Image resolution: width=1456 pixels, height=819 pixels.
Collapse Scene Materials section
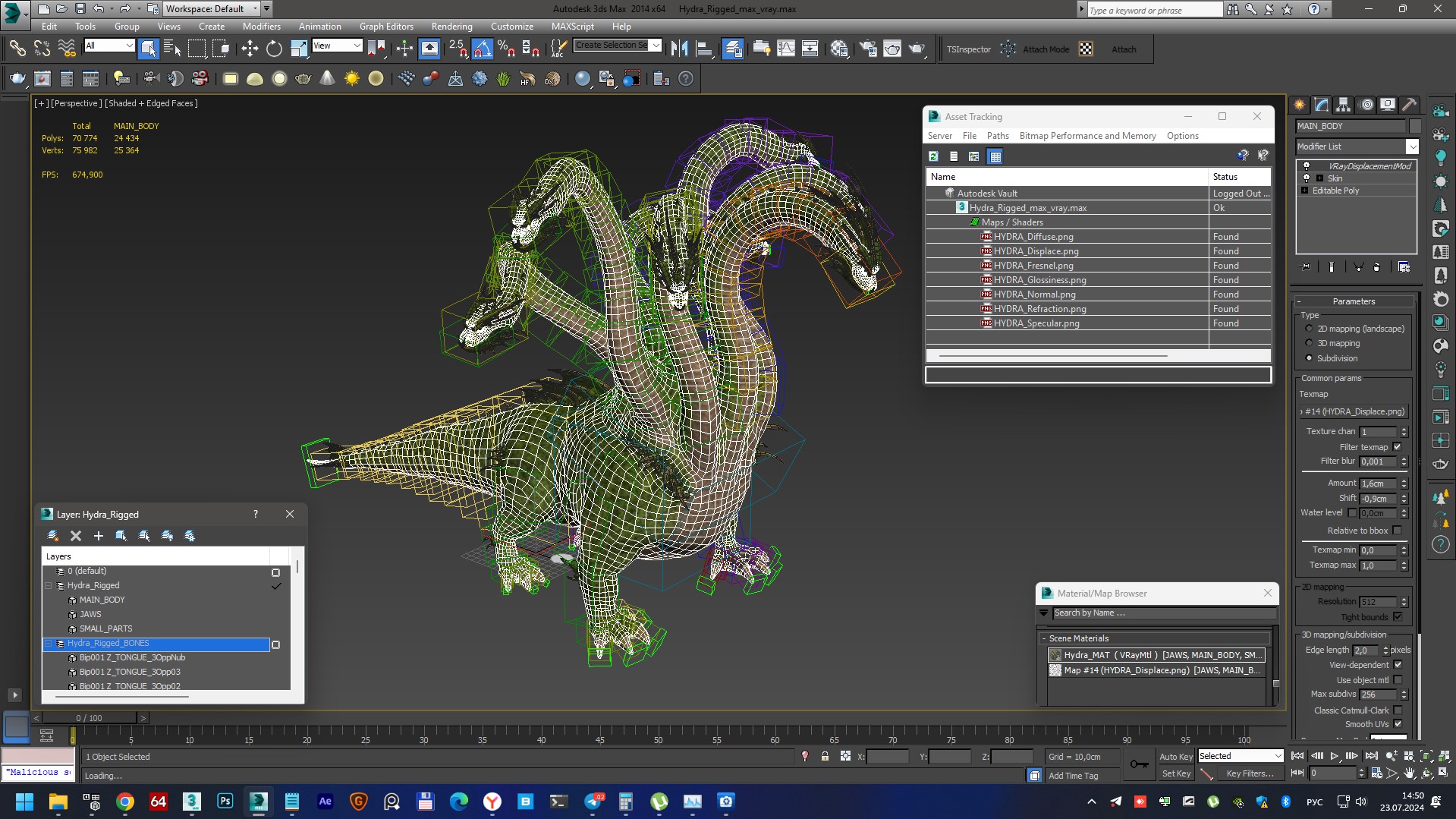point(1045,638)
